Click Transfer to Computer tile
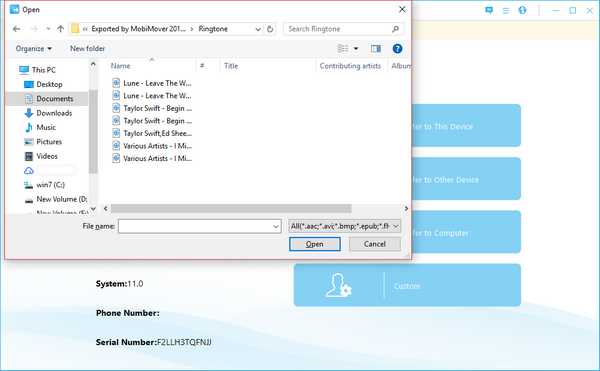Screen dimensions: 600x371 (x=466, y=232)
